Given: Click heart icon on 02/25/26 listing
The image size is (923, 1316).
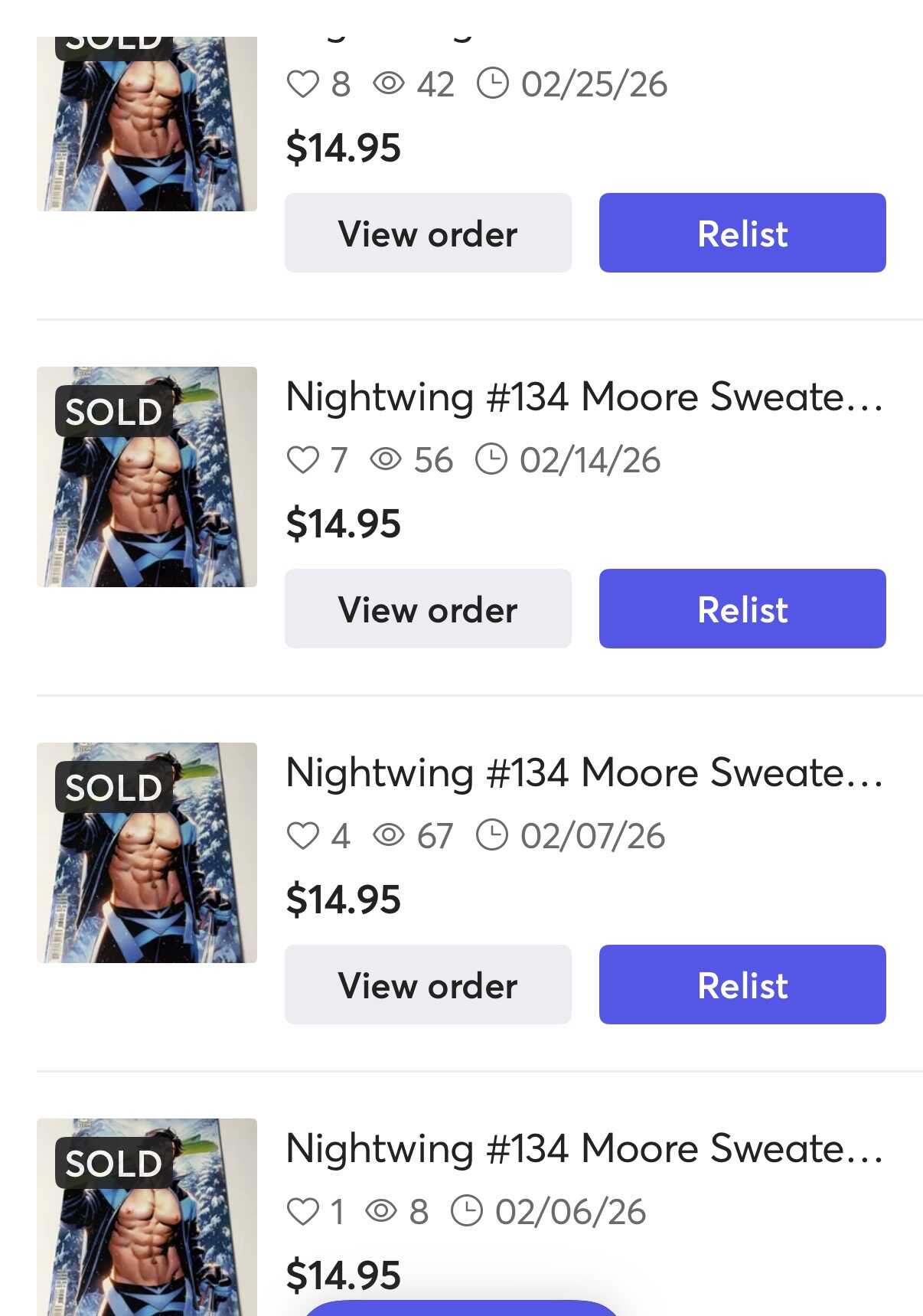Looking at the screenshot, I should 302,84.
